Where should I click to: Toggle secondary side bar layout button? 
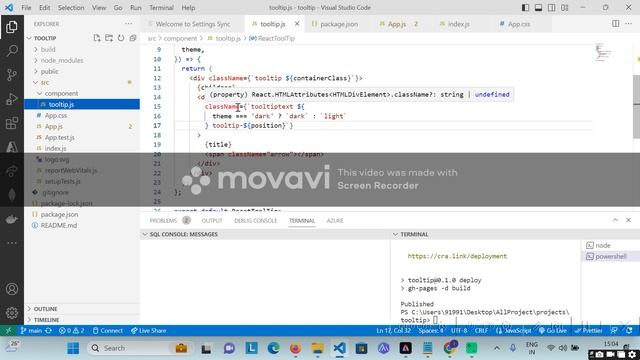pyautogui.click(x=551, y=8)
